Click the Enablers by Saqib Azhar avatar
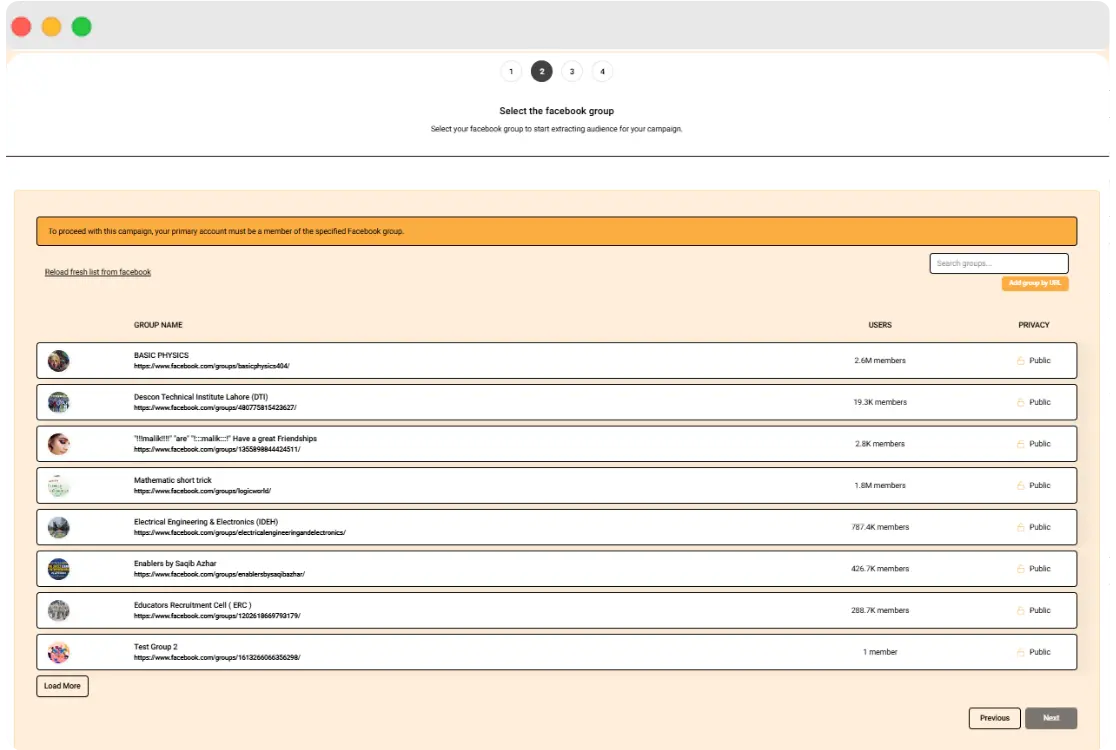The height and width of the screenshot is (750, 1116). (58, 569)
